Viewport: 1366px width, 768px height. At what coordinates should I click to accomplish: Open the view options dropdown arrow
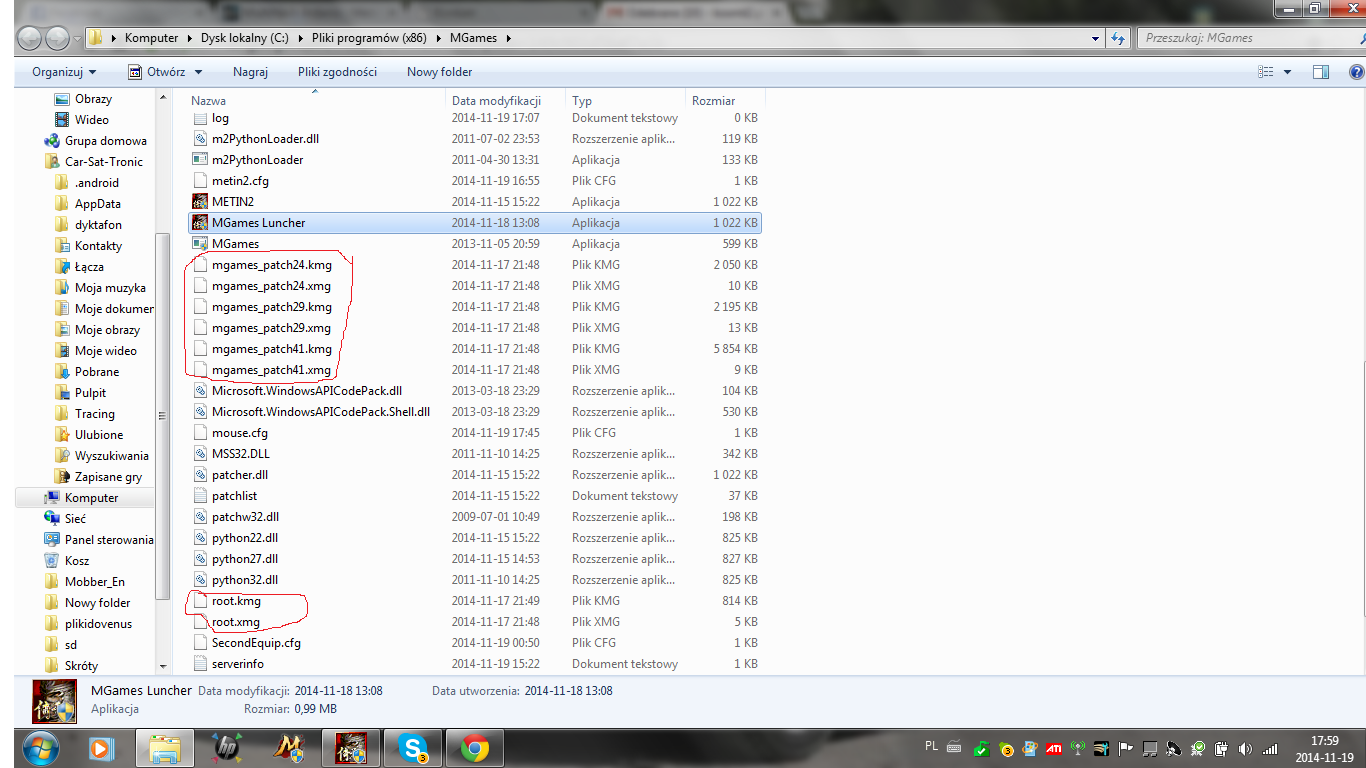1287,72
